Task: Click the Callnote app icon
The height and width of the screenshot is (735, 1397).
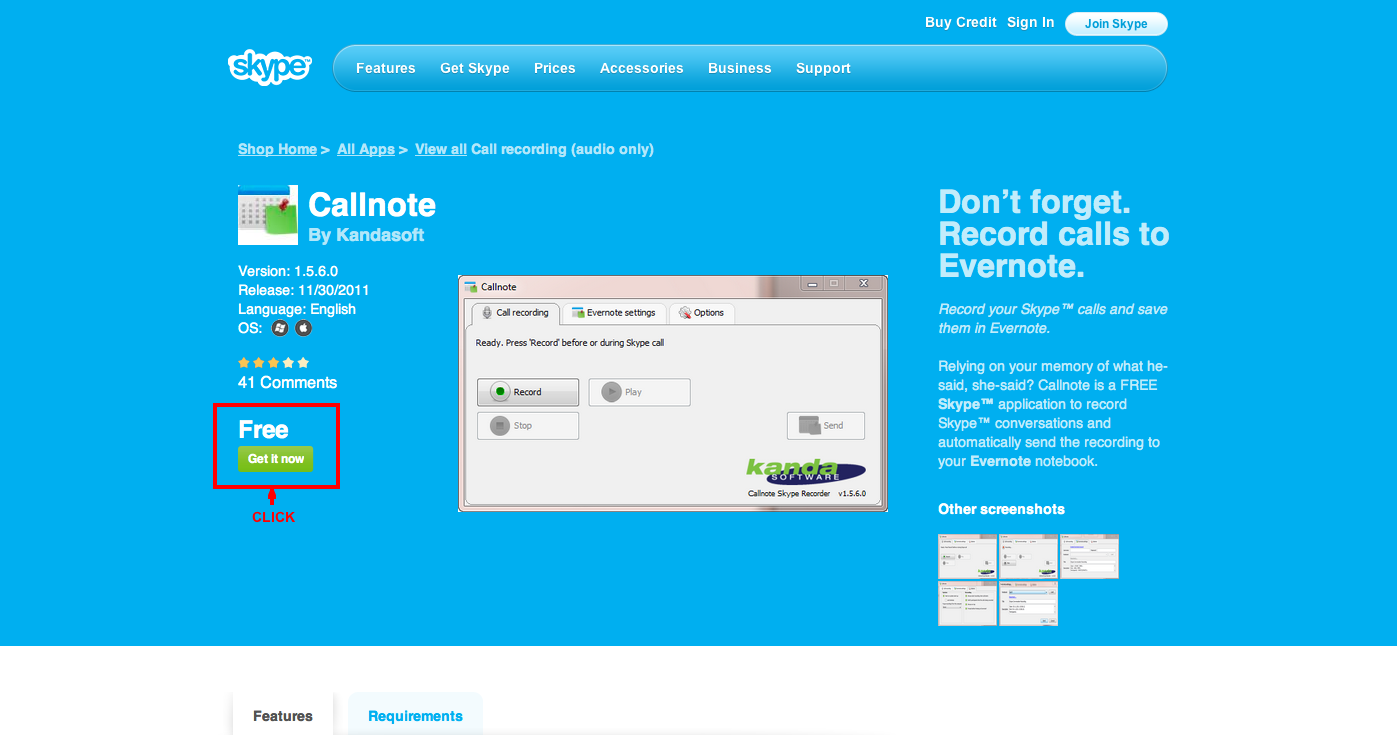Action: pyautogui.click(x=268, y=215)
